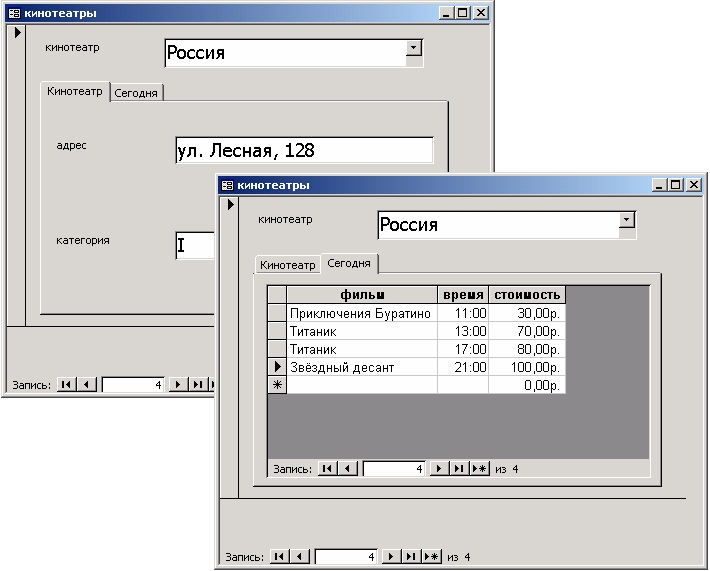710x571 pixels.
Task: Go to next record in front window bottom navigator
Action: click(390, 556)
